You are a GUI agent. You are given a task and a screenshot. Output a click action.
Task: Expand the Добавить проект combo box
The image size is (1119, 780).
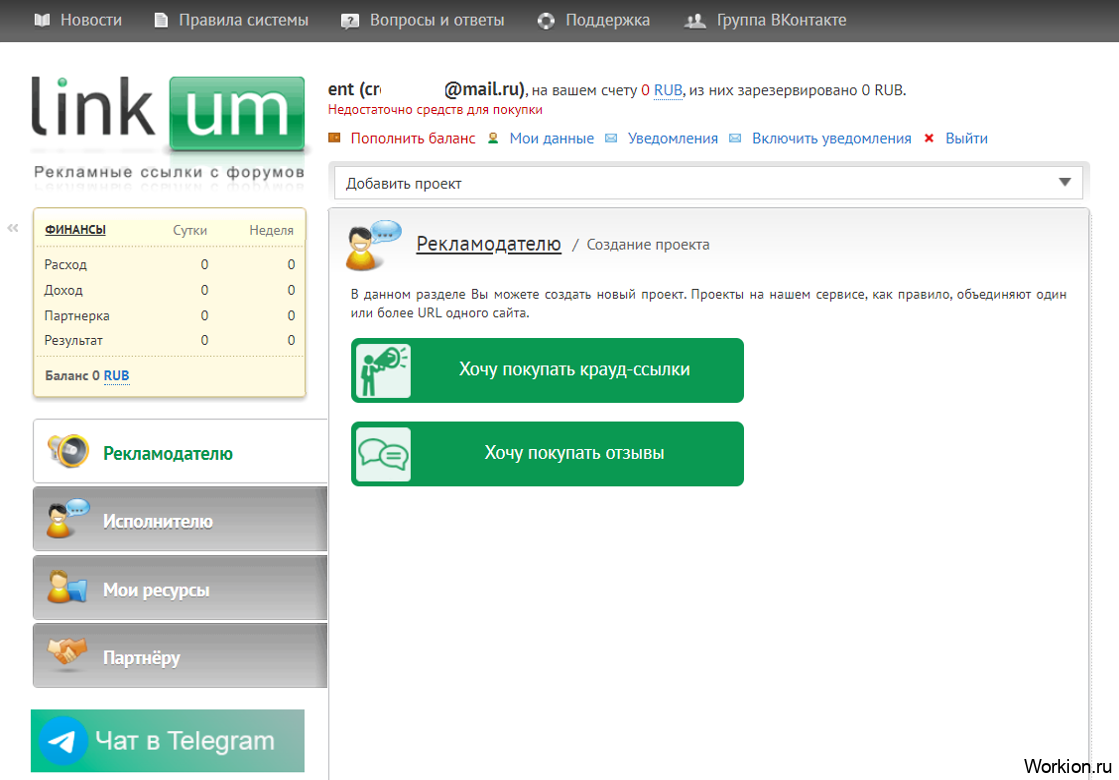(x=708, y=183)
